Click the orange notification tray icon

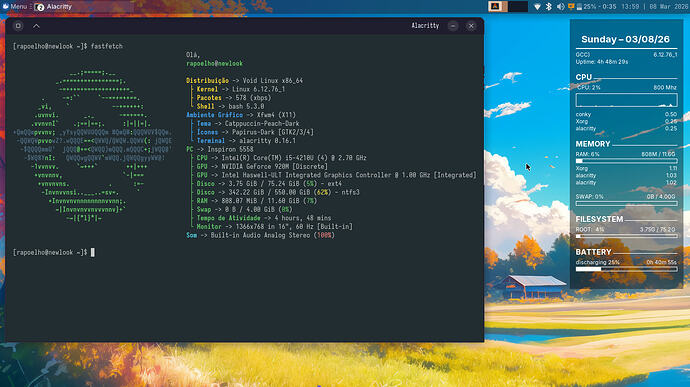pyautogui.click(x=571, y=7)
